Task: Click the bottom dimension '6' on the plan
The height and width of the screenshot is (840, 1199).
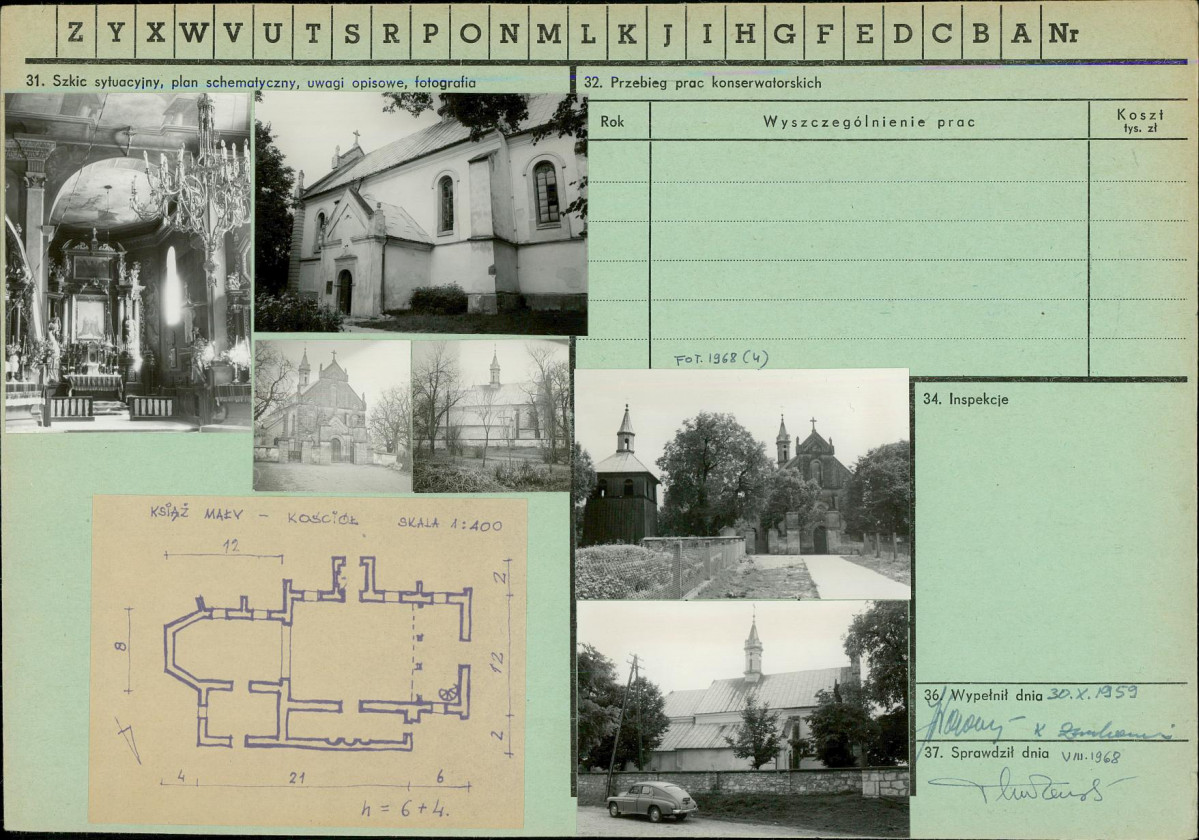Action: pos(440,776)
